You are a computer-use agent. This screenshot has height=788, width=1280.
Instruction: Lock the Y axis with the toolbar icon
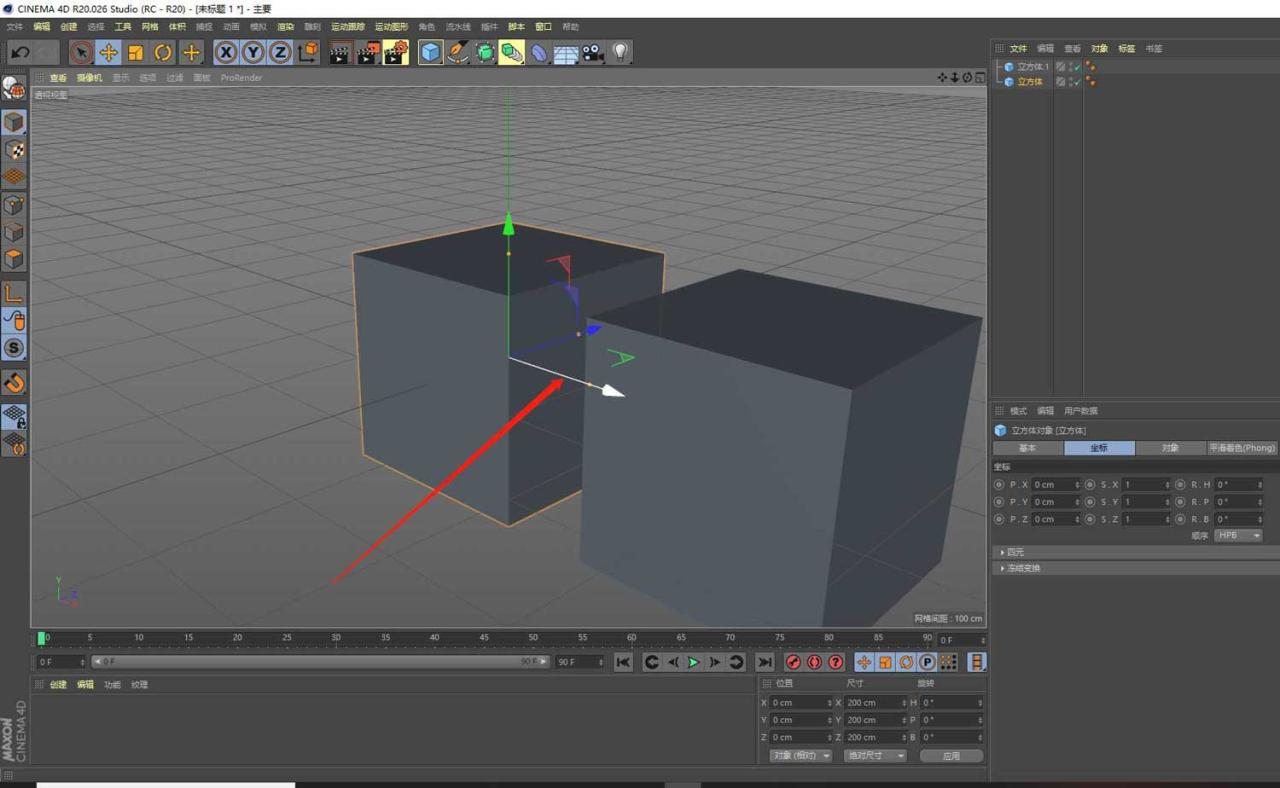point(254,52)
